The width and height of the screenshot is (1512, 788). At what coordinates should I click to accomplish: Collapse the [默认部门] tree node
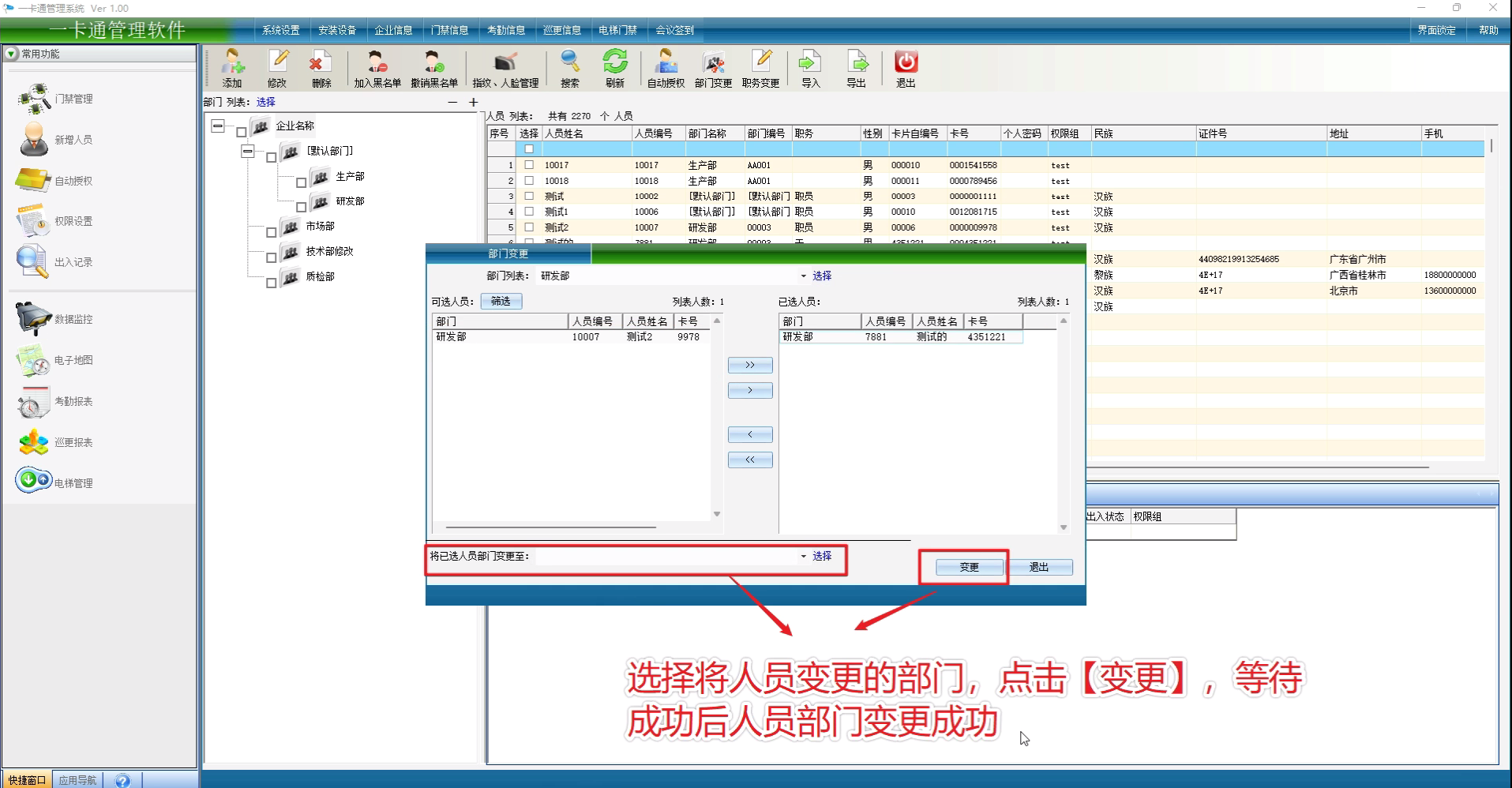tap(247, 151)
